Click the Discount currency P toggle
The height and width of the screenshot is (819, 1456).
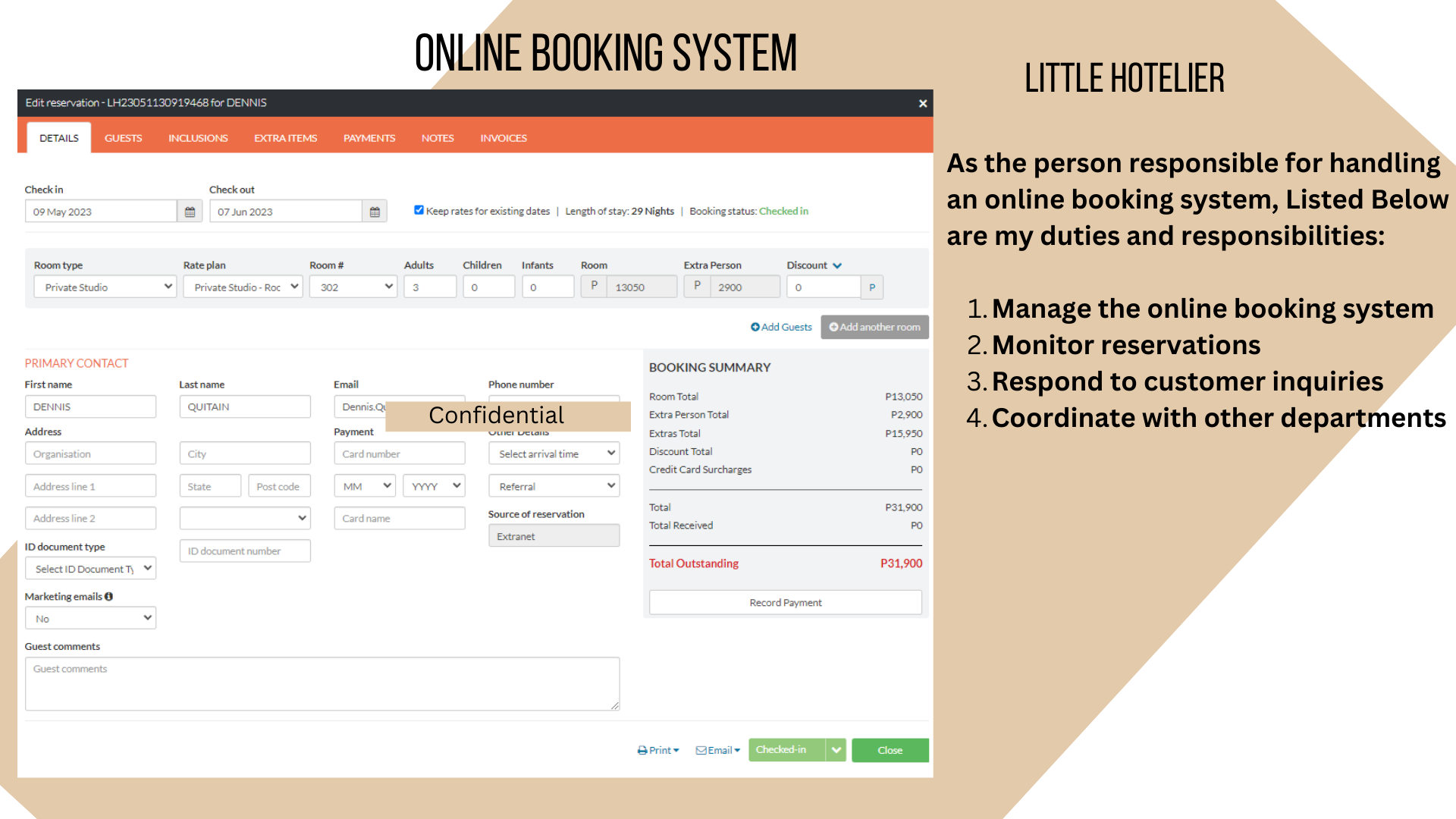872,287
